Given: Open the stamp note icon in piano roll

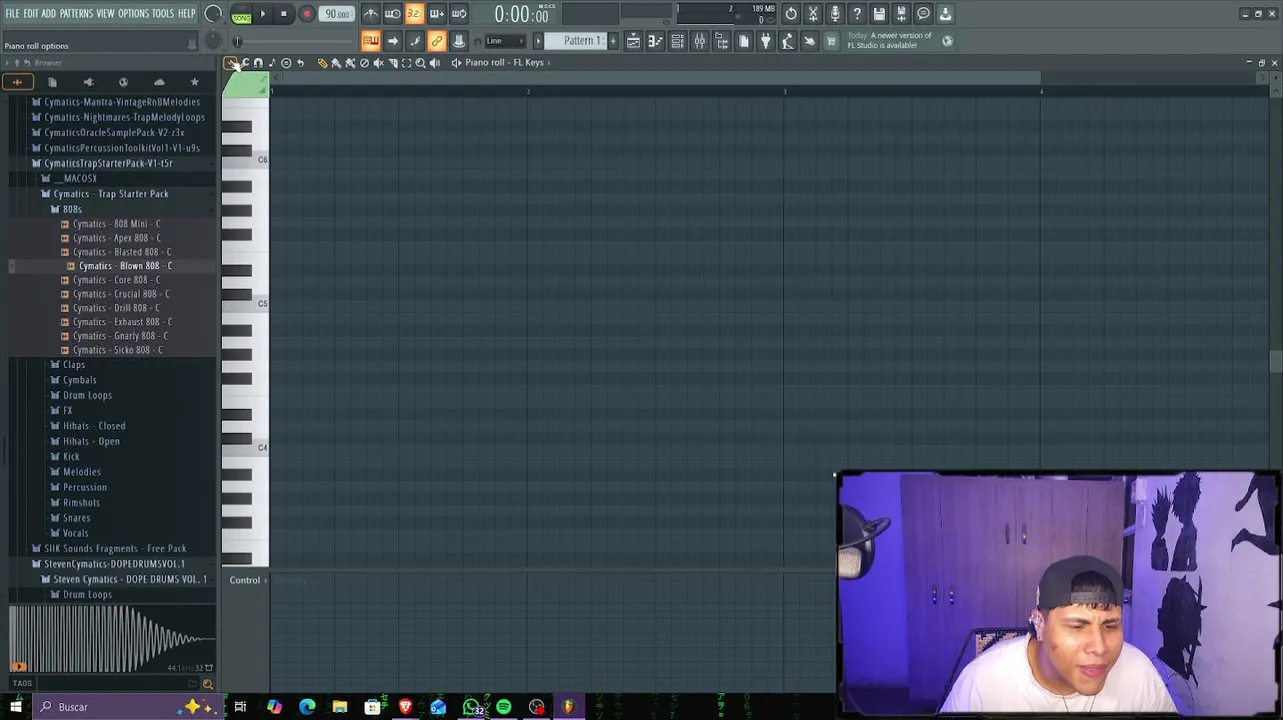Looking at the screenshot, I should (272, 62).
